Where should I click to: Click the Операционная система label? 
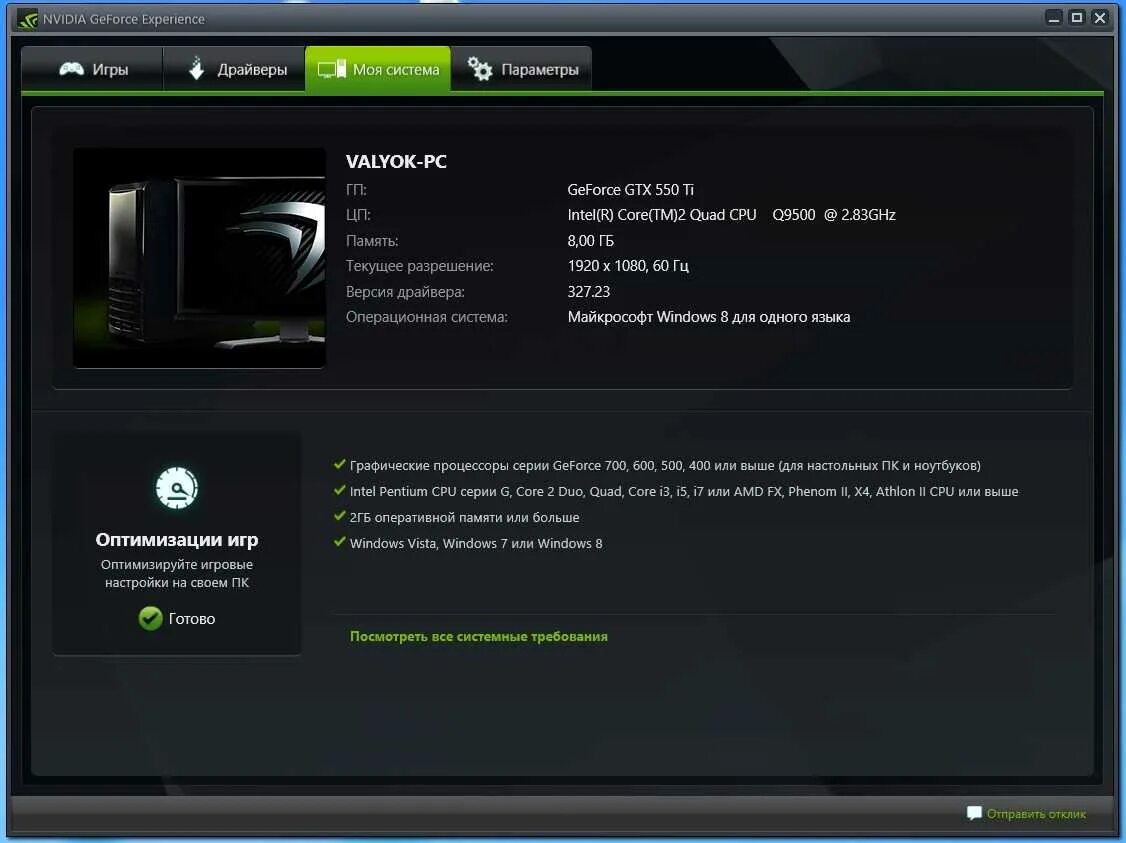coord(427,317)
